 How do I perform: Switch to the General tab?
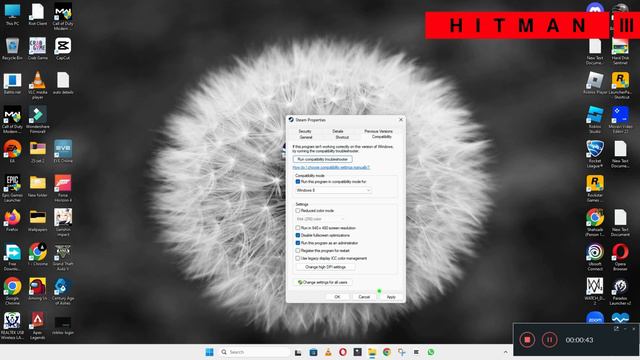(x=306, y=137)
